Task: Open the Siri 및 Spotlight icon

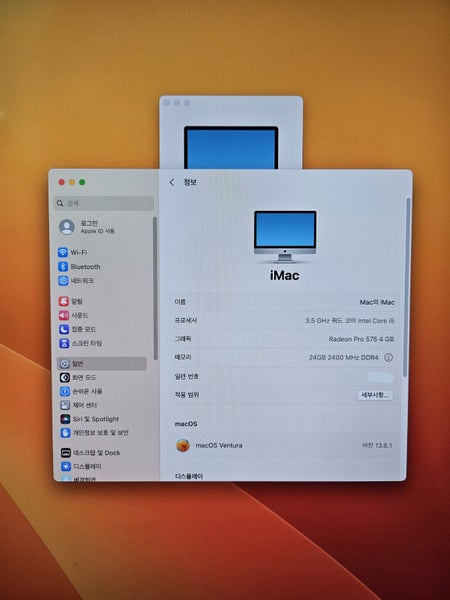Action: point(65,419)
